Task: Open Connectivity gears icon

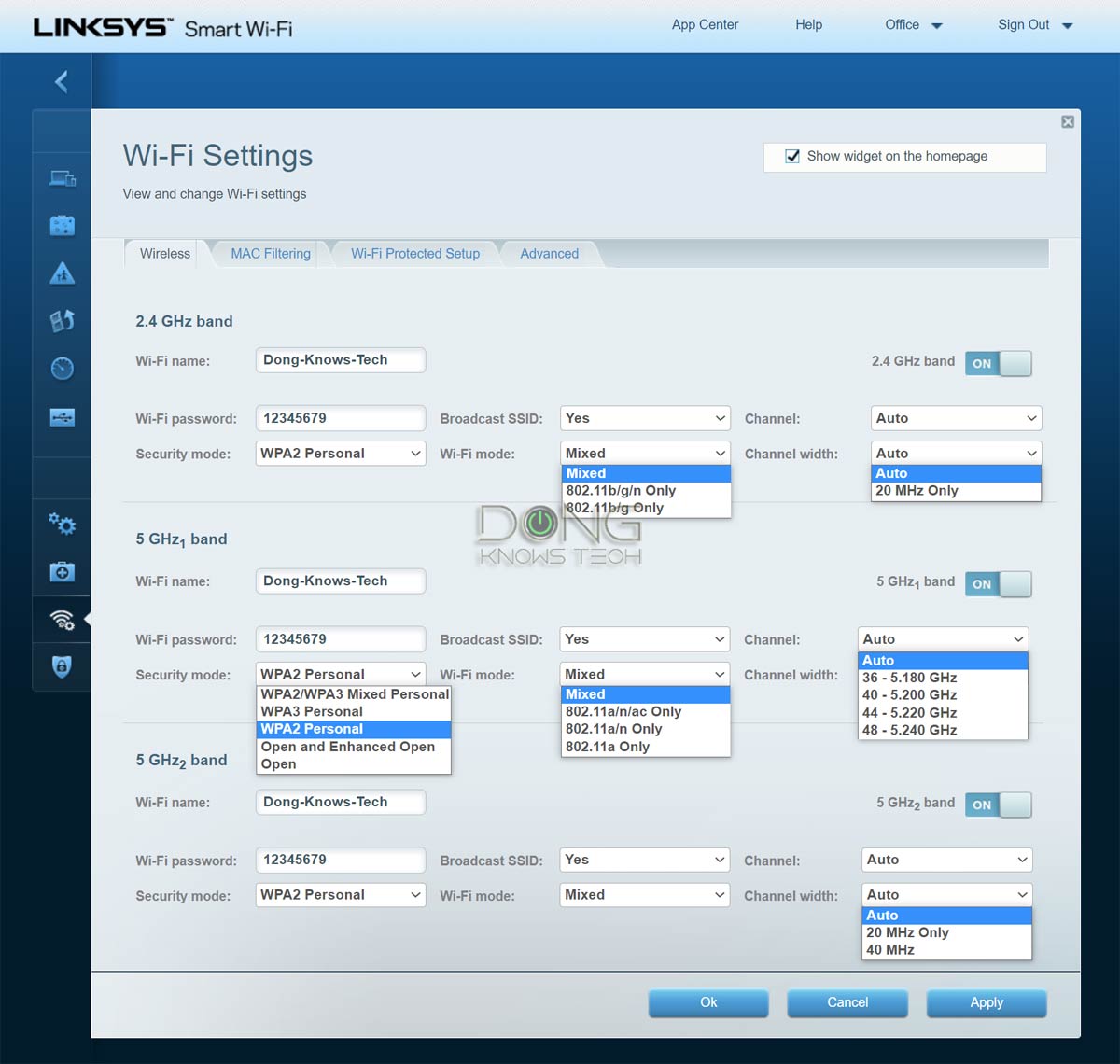Action: point(63,524)
